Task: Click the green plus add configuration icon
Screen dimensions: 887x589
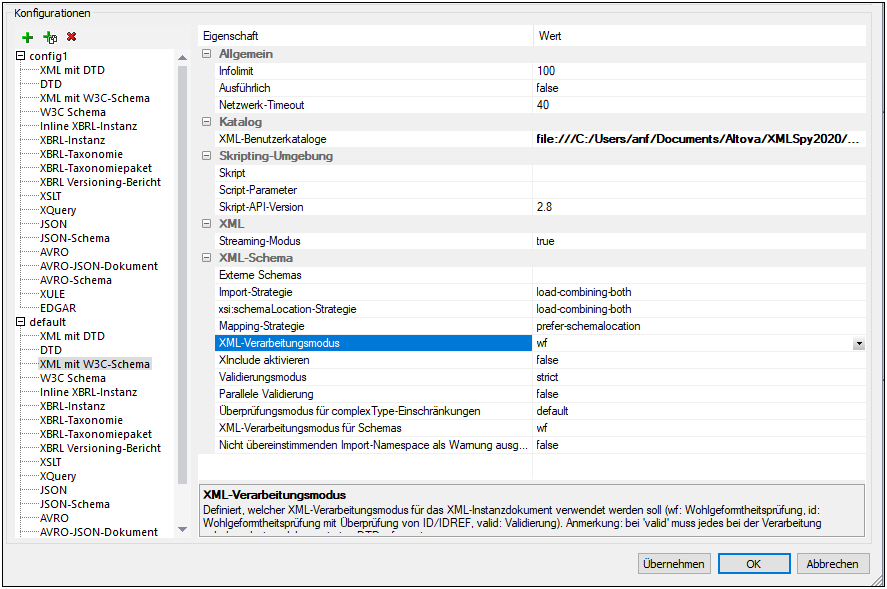Action: pyautogui.click(x=27, y=37)
